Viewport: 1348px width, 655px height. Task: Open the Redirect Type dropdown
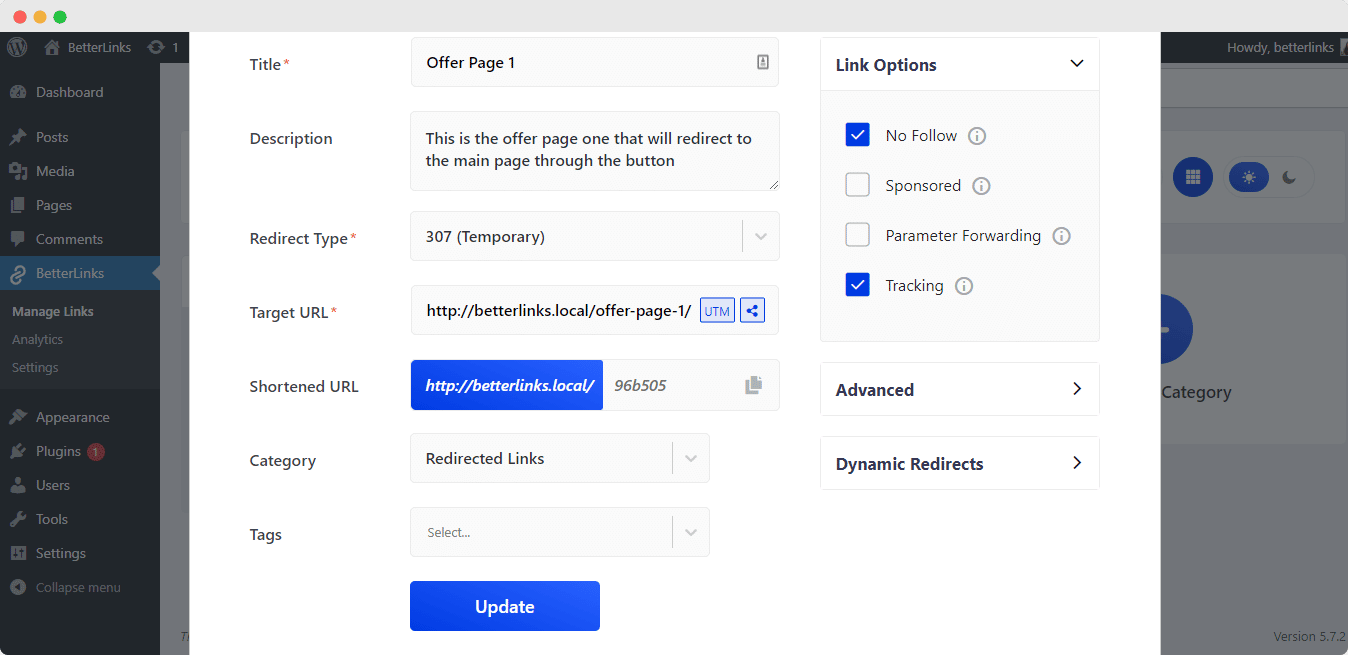tap(760, 236)
